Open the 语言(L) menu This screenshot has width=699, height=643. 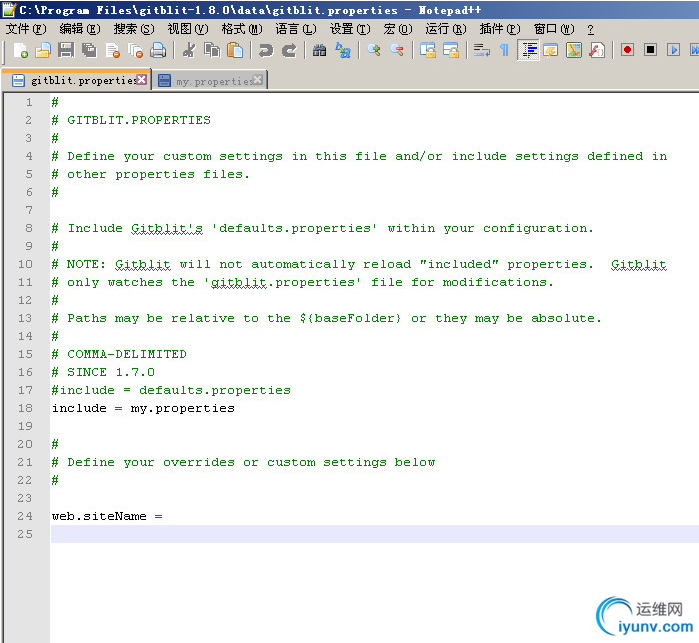pyautogui.click(x=296, y=29)
